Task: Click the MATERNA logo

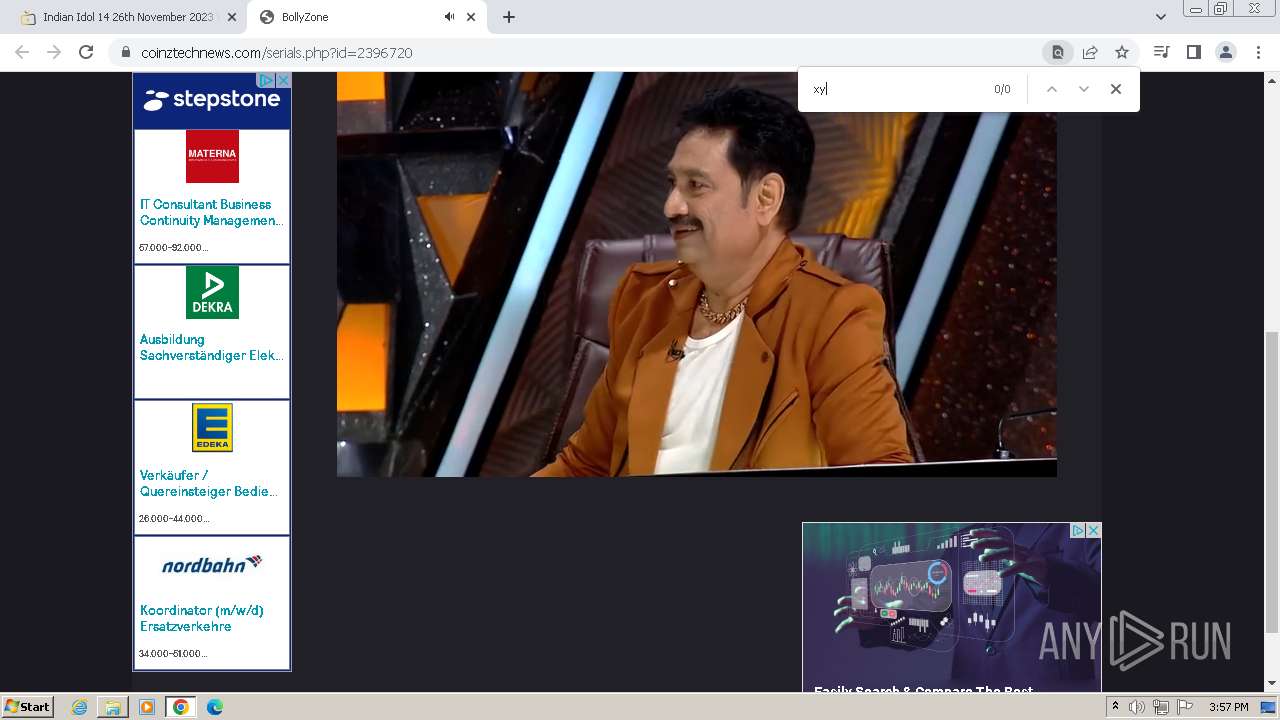Action: (x=212, y=156)
